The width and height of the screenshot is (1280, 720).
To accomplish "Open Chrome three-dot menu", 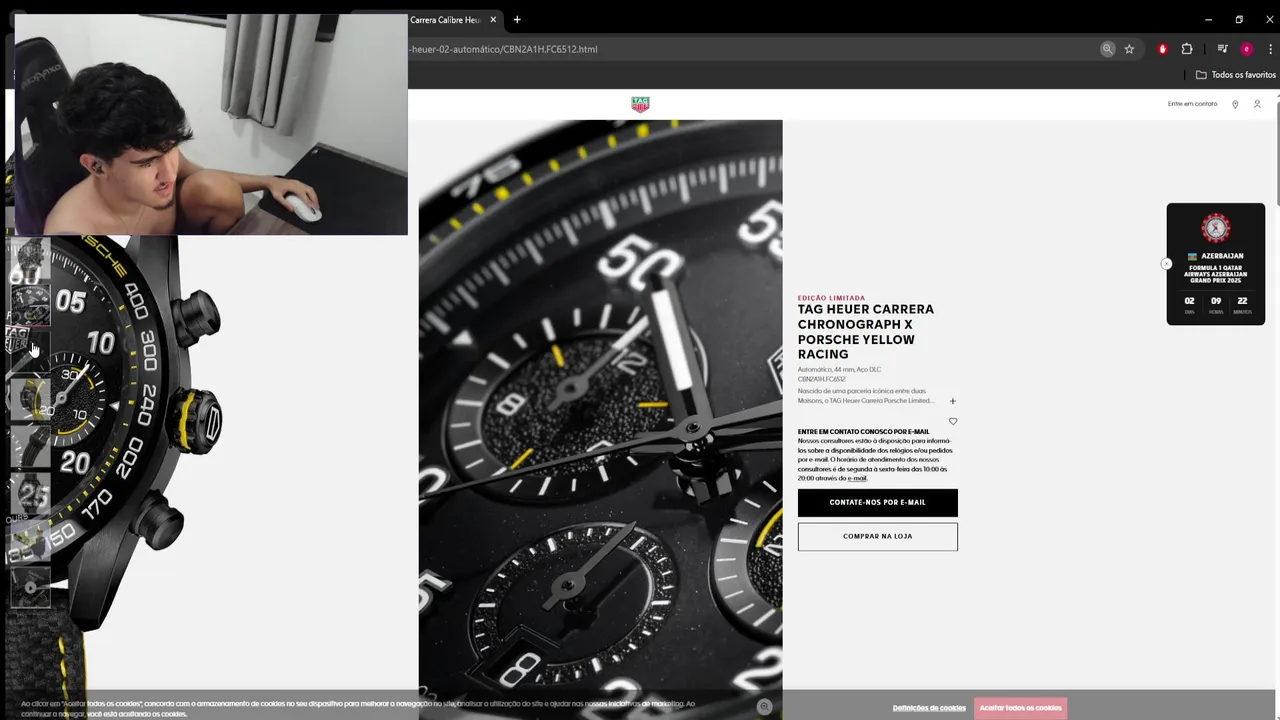I will click(1270, 49).
